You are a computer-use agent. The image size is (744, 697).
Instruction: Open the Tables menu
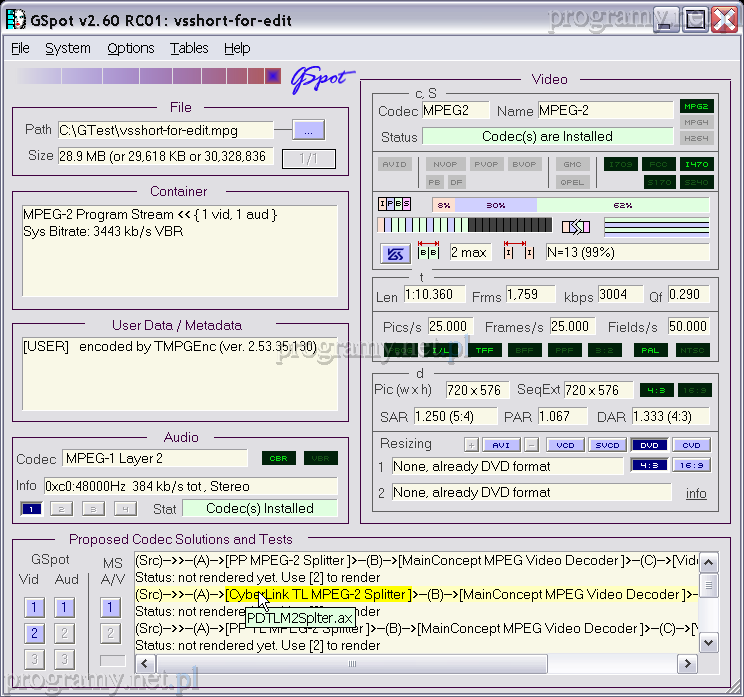click(189, 48)
